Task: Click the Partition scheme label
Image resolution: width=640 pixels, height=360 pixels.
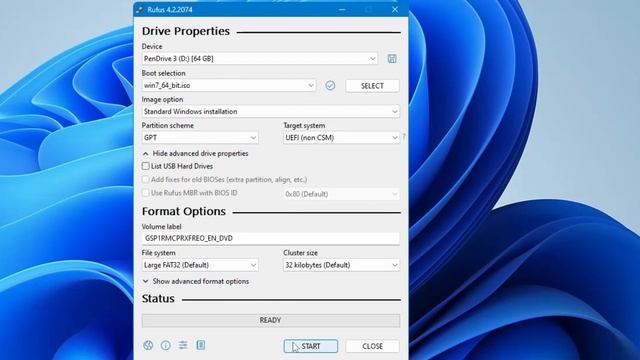Action: click(x=167, y=125)
